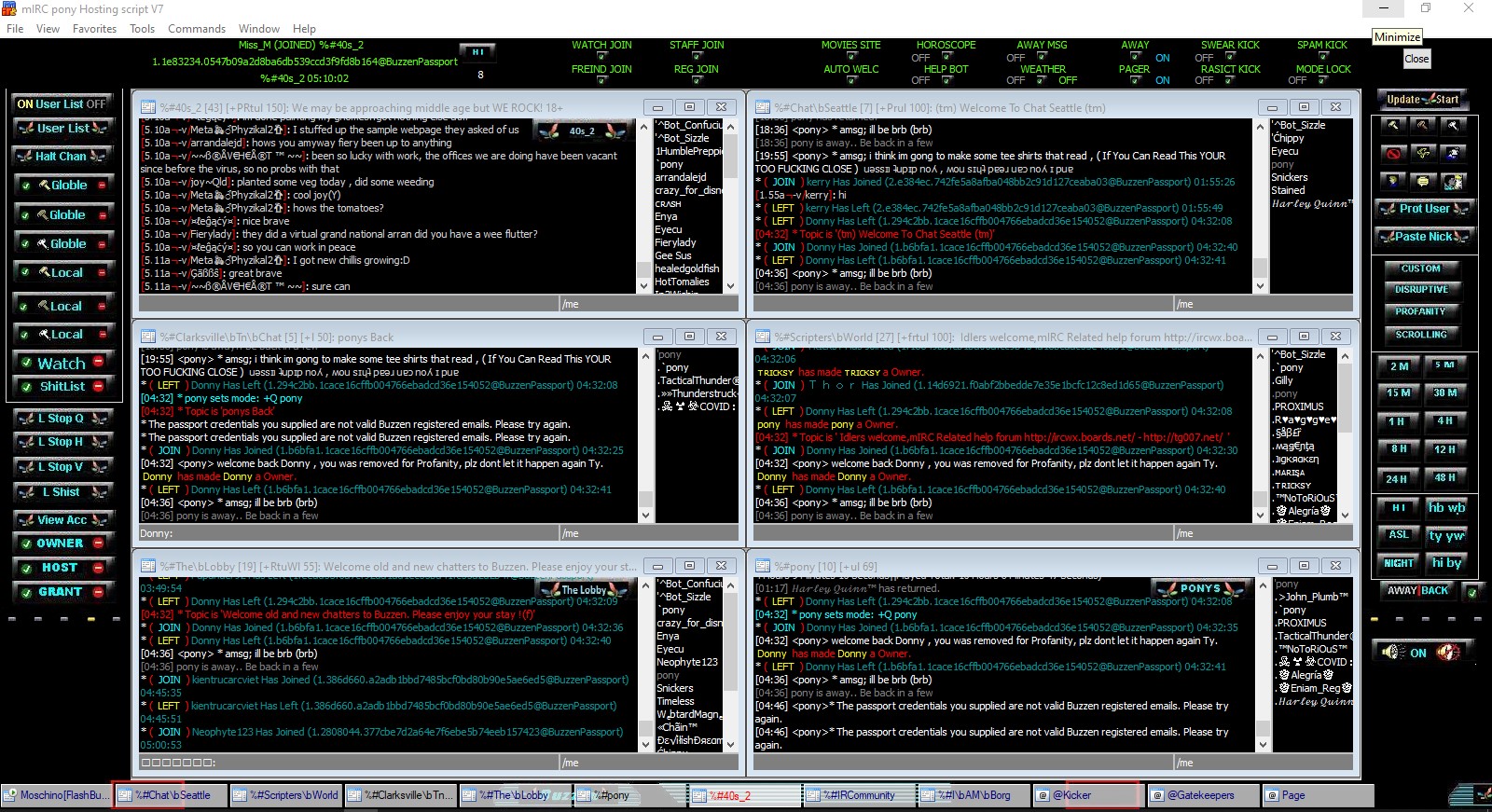Click the speaker sound icon beside ON
This screenshot has width=1492, height=812.
tap(1392, 653)
